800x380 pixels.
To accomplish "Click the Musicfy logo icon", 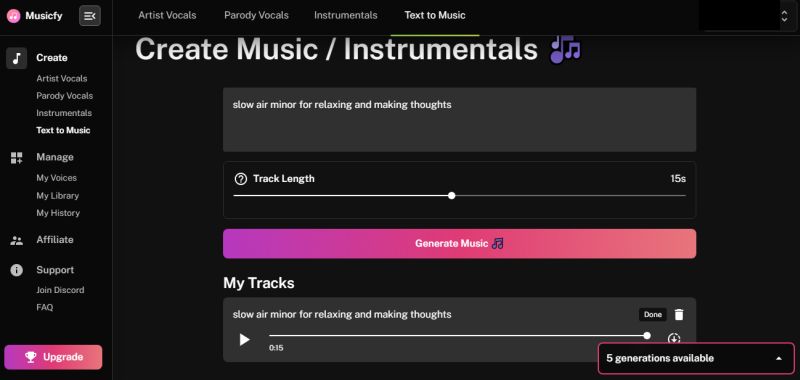I will pos(14,16).
